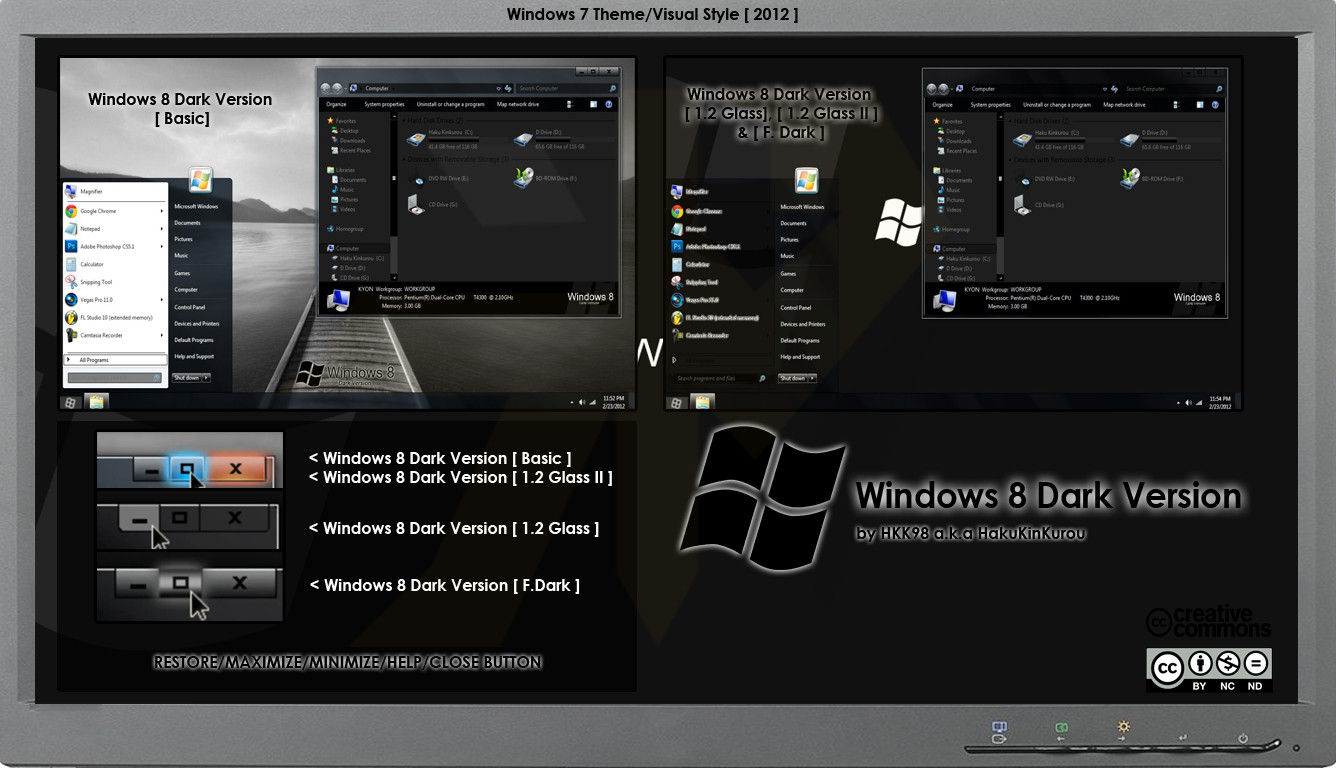The image size is (1336, 768).
Task: Open Notepad in the Basic theme Start menu
Action: point(114,229)
